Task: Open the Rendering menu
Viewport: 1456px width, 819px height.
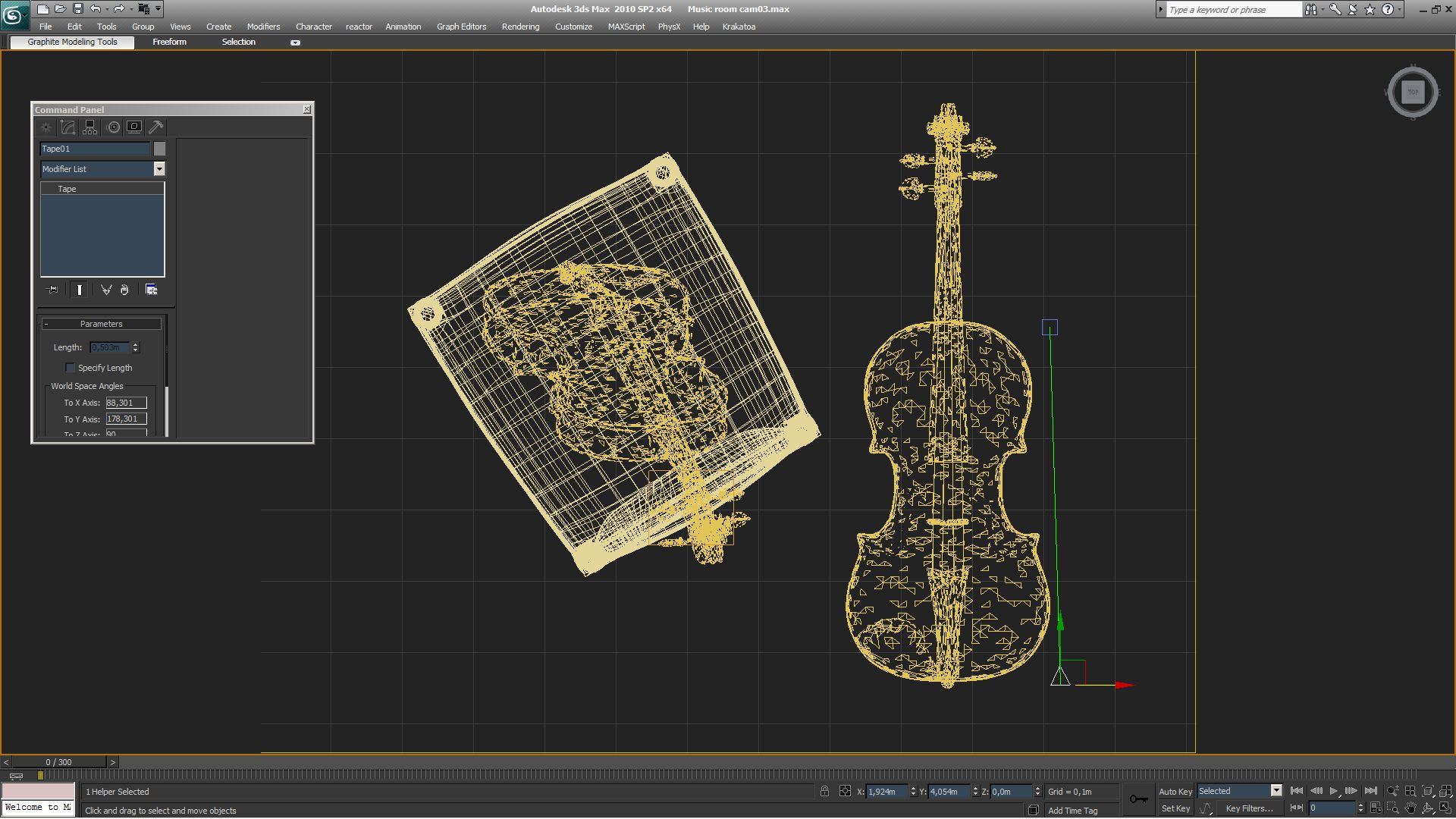Action: [520, 27]
